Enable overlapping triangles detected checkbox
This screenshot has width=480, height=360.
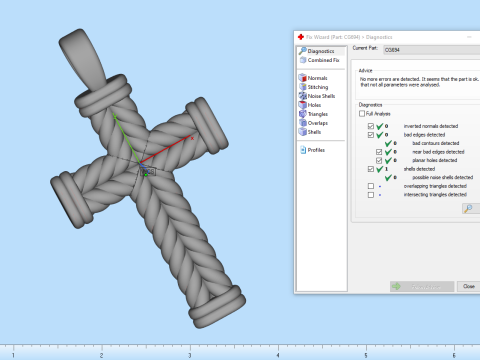coord(371,186)
